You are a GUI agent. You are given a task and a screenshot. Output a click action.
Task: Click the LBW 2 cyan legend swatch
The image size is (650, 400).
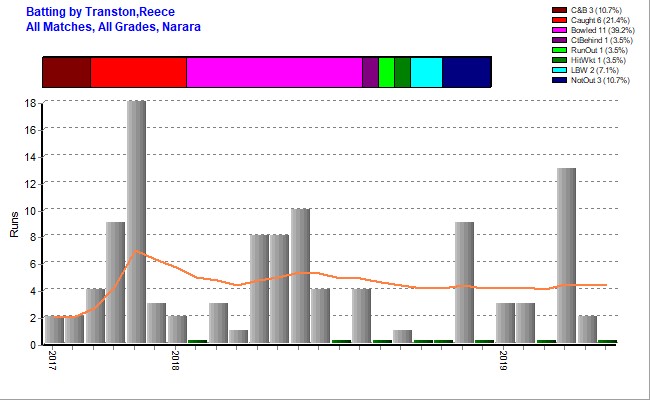click(x=559, y=70)
